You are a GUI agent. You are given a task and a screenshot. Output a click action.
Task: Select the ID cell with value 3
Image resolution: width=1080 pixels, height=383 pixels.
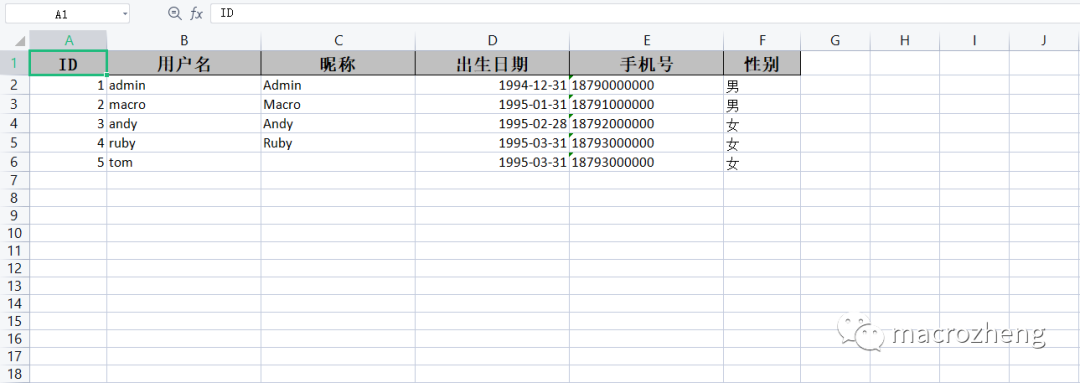pyautogui.click(x=68, y=124)
